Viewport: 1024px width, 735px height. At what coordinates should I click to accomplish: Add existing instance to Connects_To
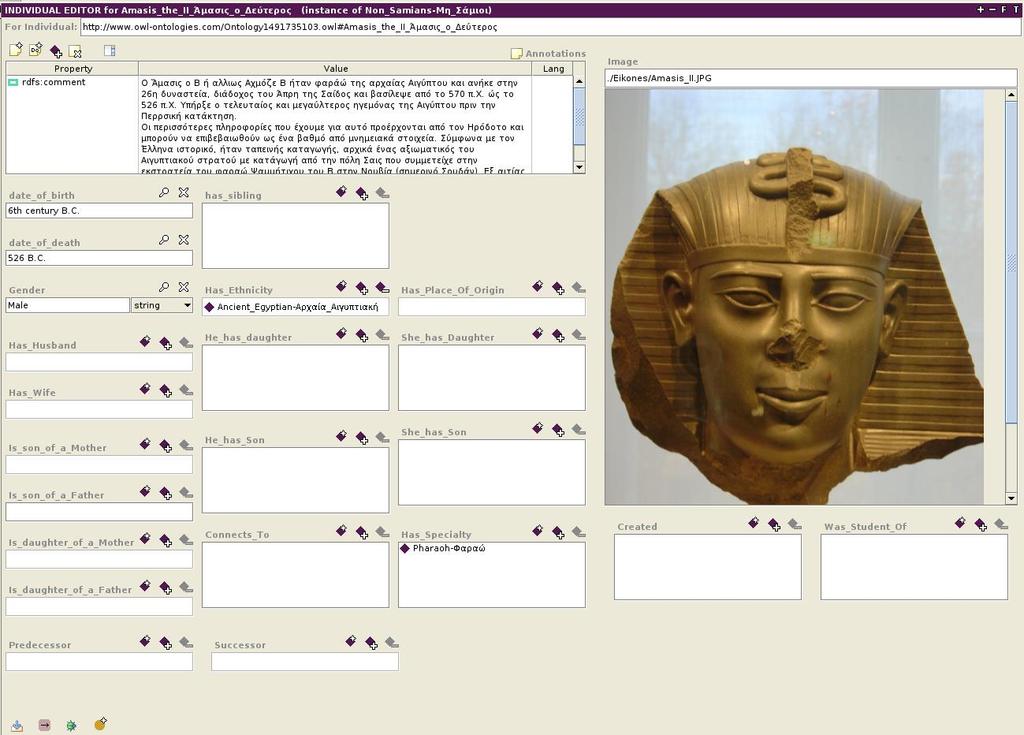coord(362,532)
